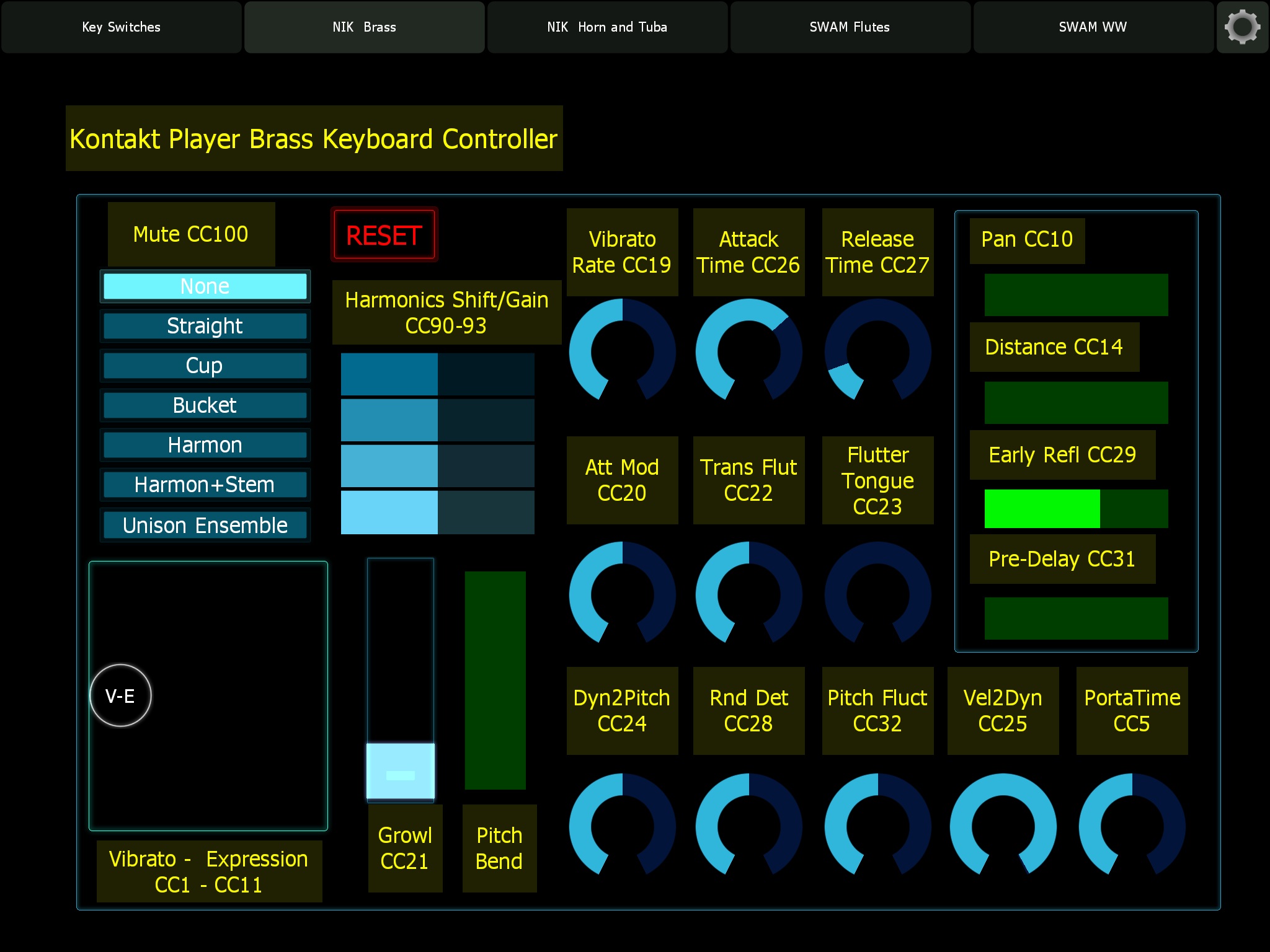
Task: Click the Kontakt Player Brass Keyboard Controller title
Action: [314, 138]
